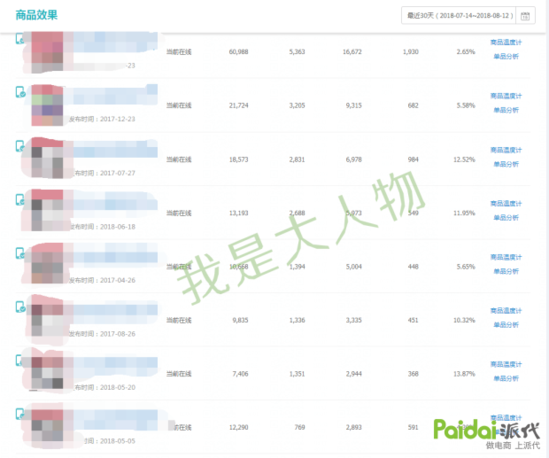Viewport: 549px width, 458px height.
Task: Select the 2.65% conversion value
Action: [x=466, y=52]
